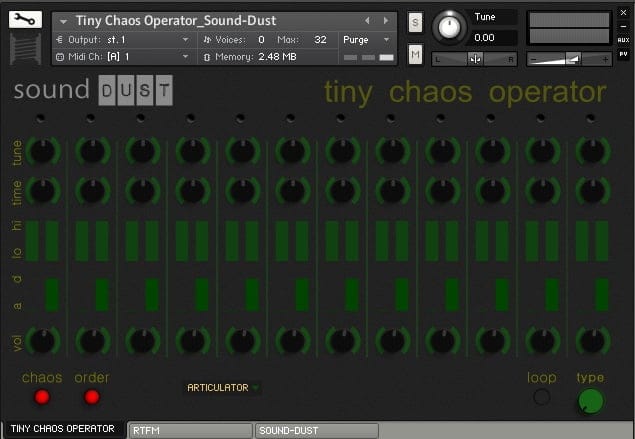Click the ninth channel tune knob
This screenshot has height=439, width=635.
[443, 151]
